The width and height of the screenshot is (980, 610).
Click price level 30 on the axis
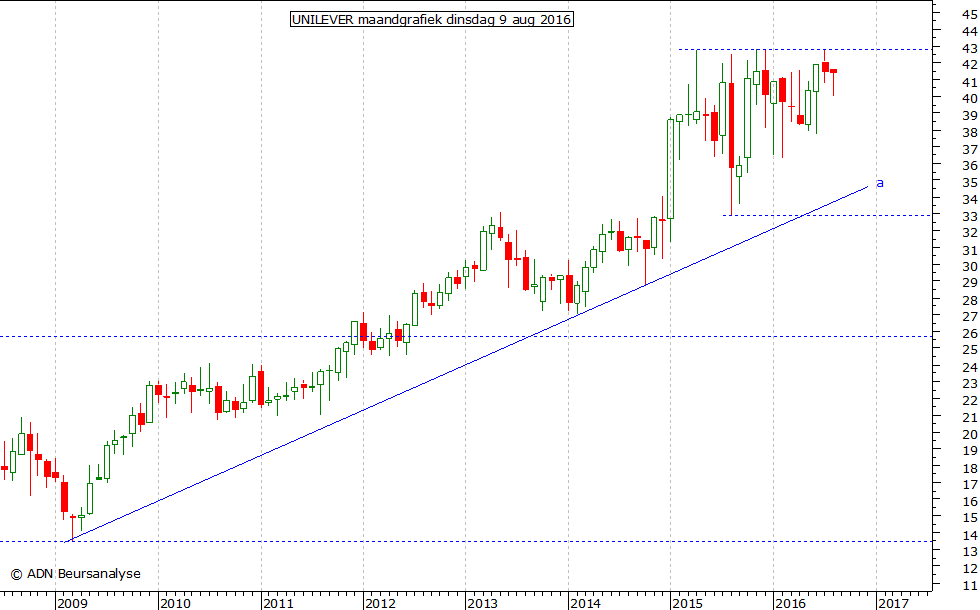(970, 267)
